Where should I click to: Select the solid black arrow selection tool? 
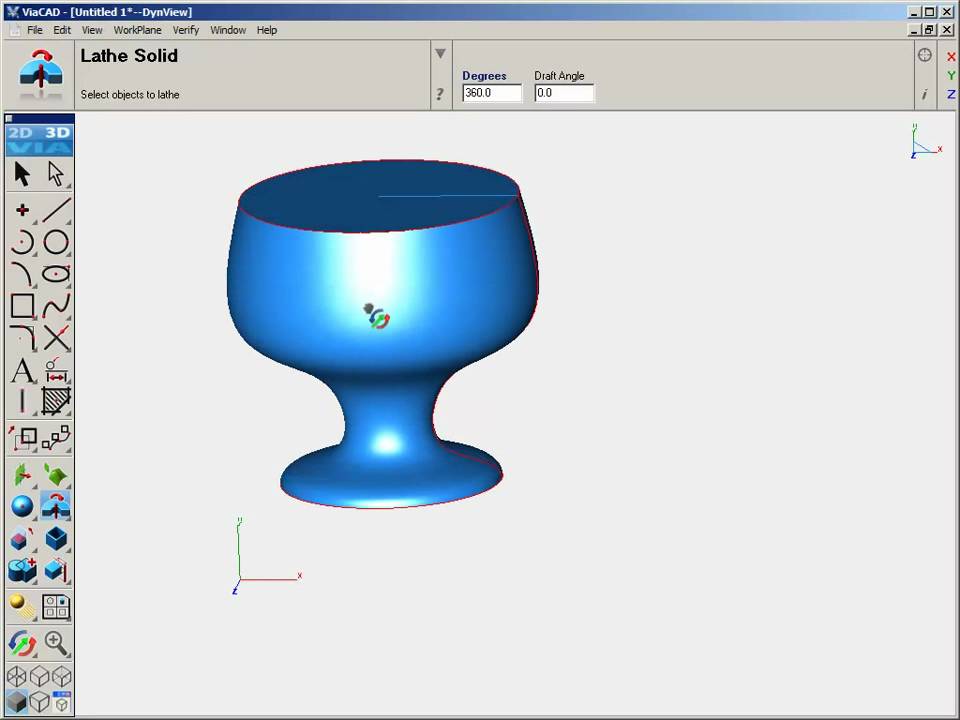coord(23,174)
